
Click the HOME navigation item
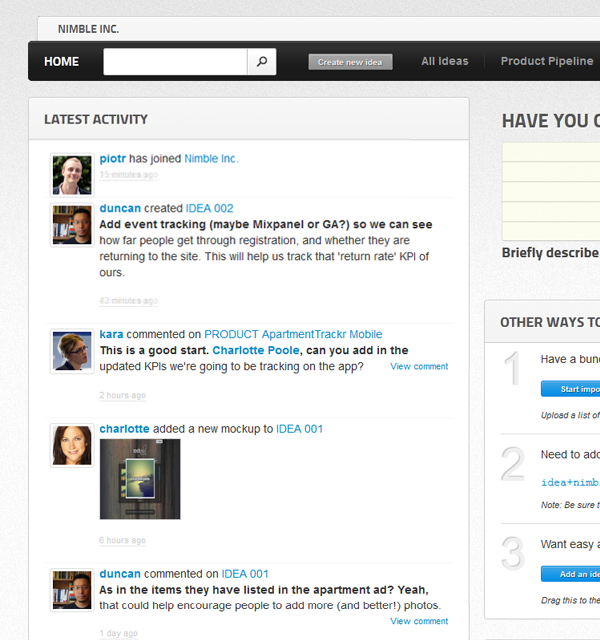pos(61,62)
